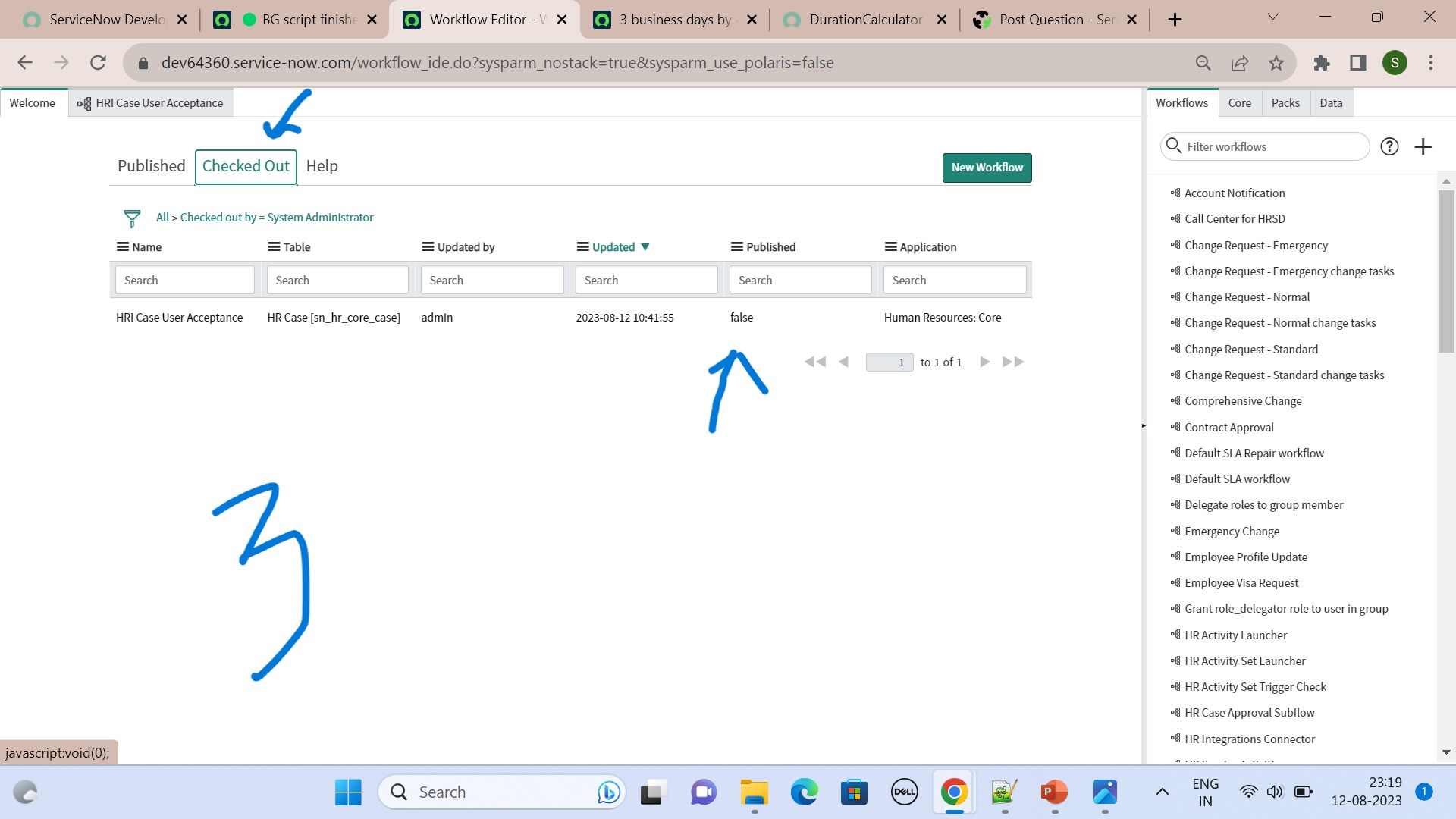Click All breadcrumb filter link
The height and width of the screenshot is (819, 1456).
click(162, 218)
